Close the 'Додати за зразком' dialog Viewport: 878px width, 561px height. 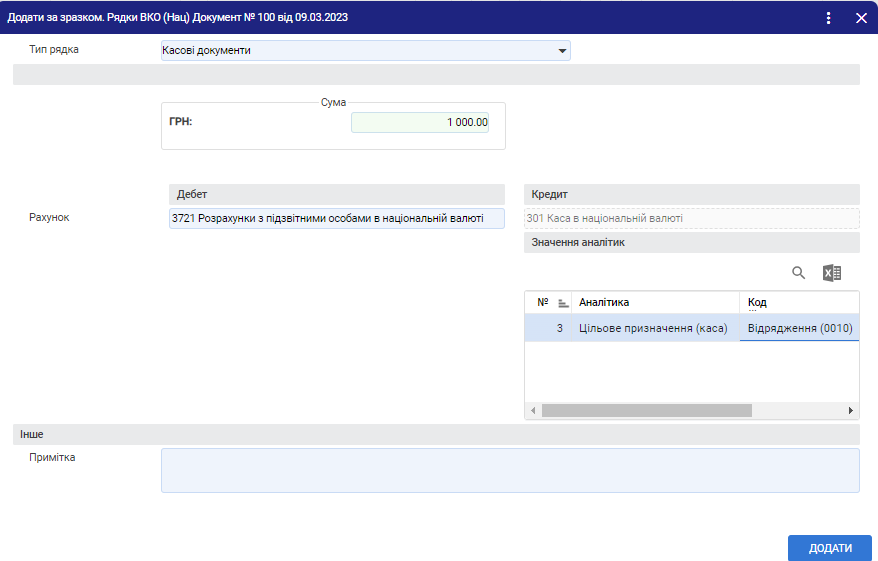[861, 17]
